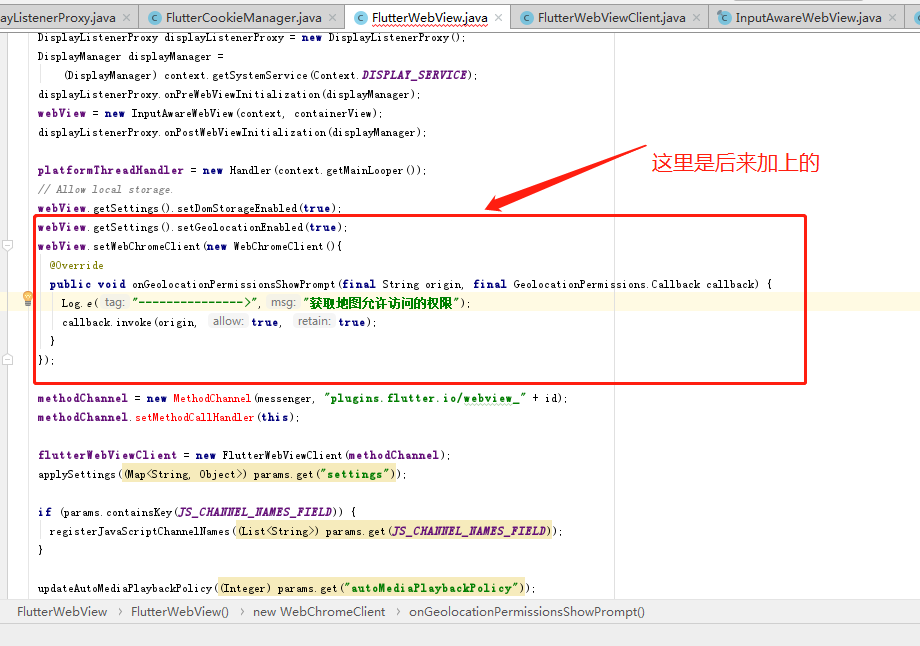Close the InputAwareWebView.java tab
Viewport: 920px width, 646px height.
click(x=892, y=18)
